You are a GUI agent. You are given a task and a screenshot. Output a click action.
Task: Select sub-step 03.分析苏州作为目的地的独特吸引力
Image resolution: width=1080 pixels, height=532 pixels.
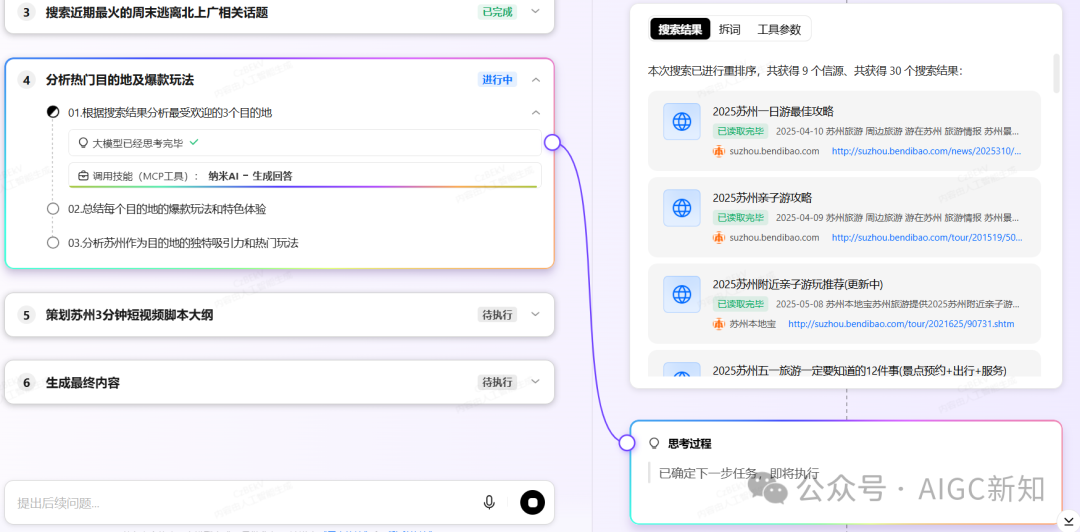tap(183, 243)
